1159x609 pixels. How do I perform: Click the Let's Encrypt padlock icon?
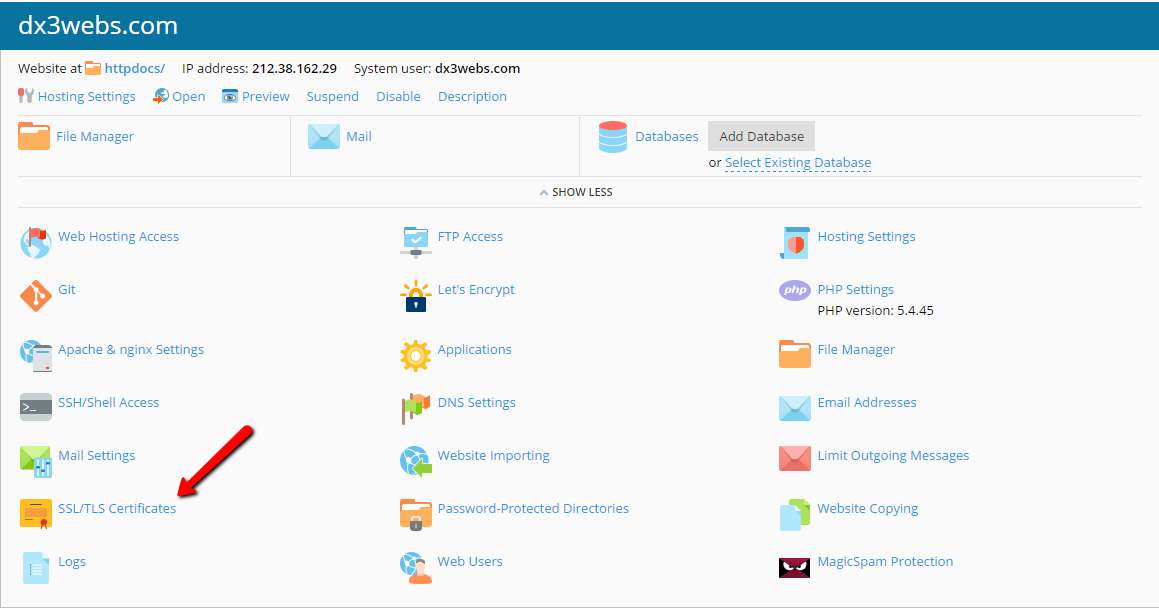pyautogui.click(x=415, y=296)
